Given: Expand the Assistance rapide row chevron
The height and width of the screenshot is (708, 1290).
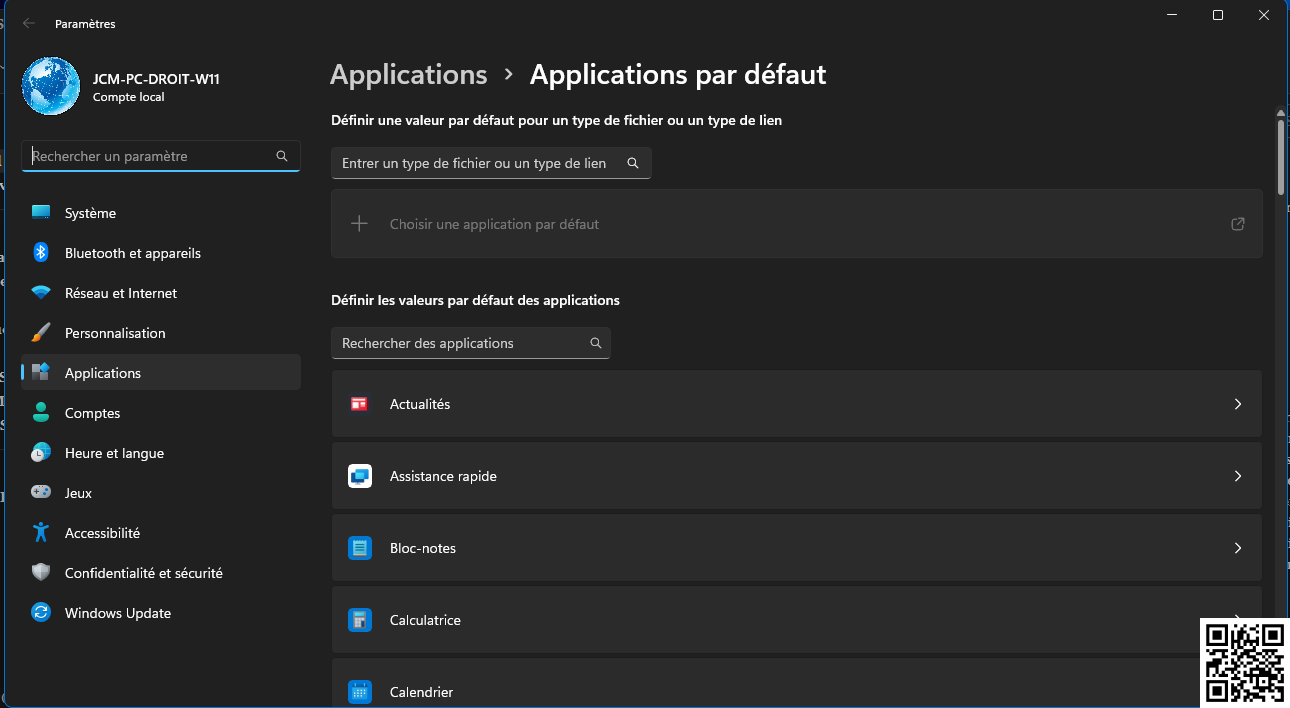Looking at the screenshot, I should point(1238,476).
